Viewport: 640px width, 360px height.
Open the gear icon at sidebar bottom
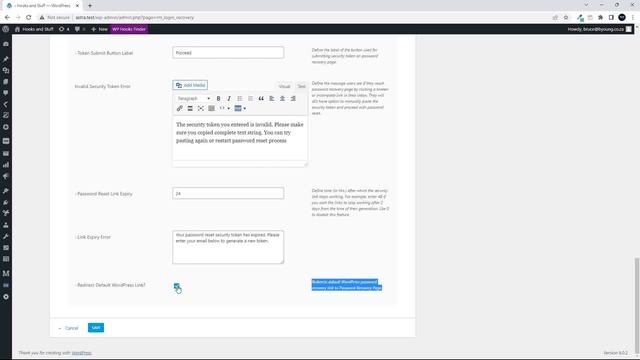coord(6,297)
